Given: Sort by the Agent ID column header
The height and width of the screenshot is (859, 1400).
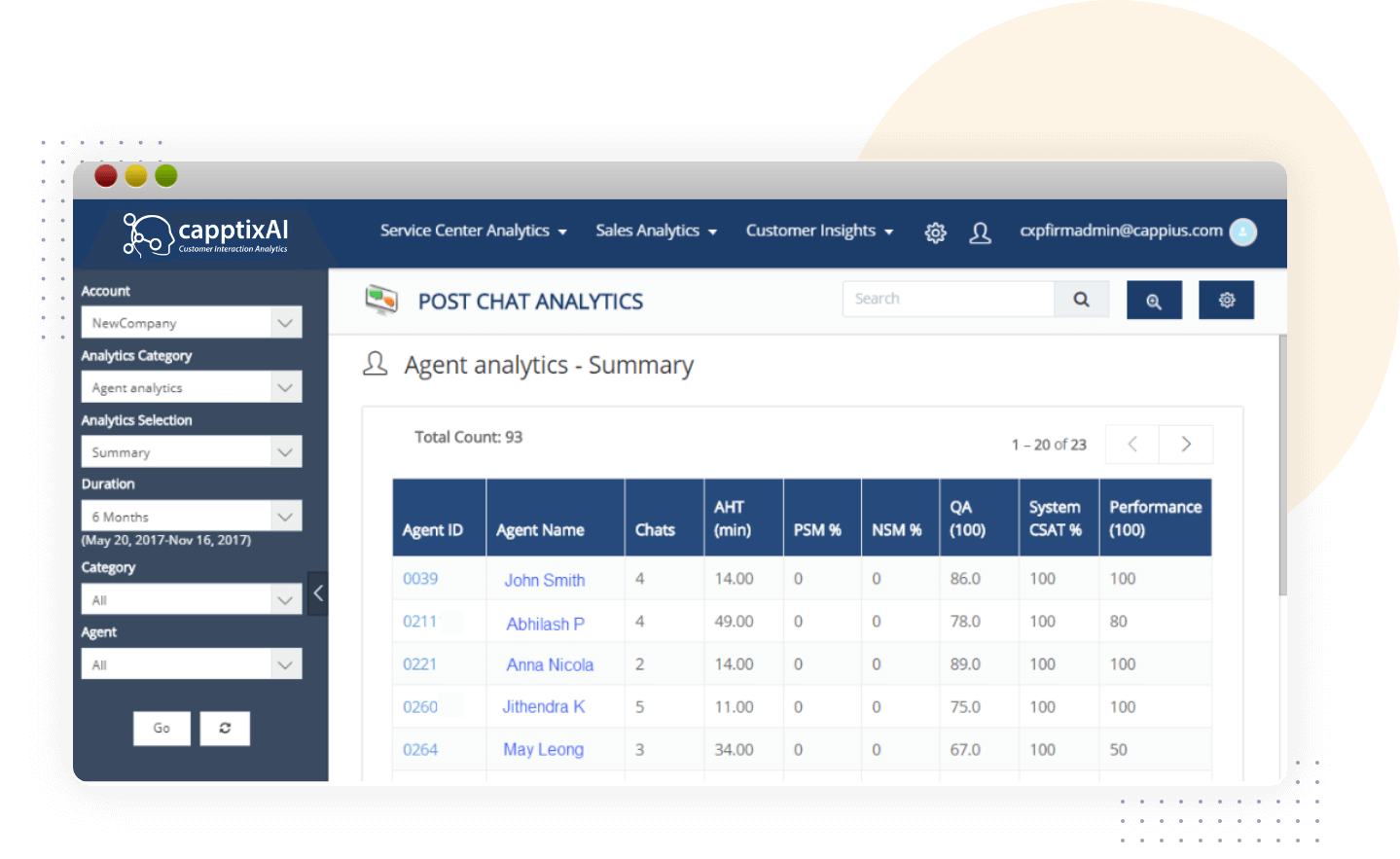Looking at the screenshot, I should pos(439,518).
